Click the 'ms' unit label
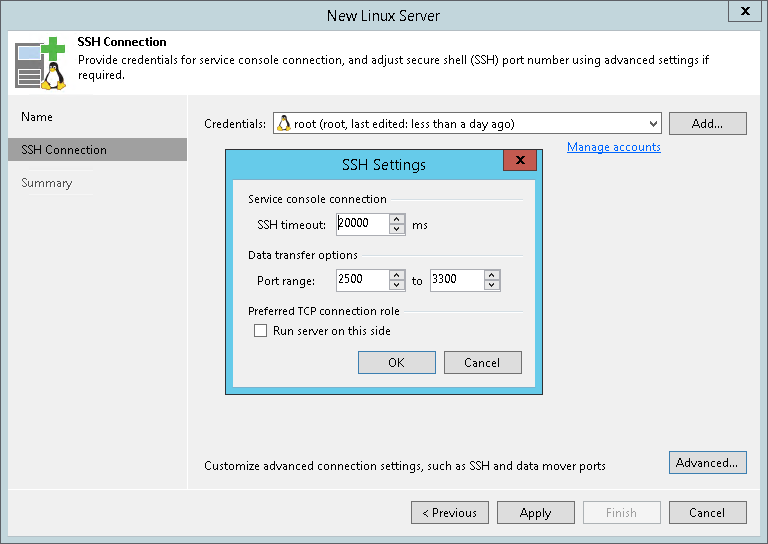The image size is (768, 544). [x=420, y=225]
